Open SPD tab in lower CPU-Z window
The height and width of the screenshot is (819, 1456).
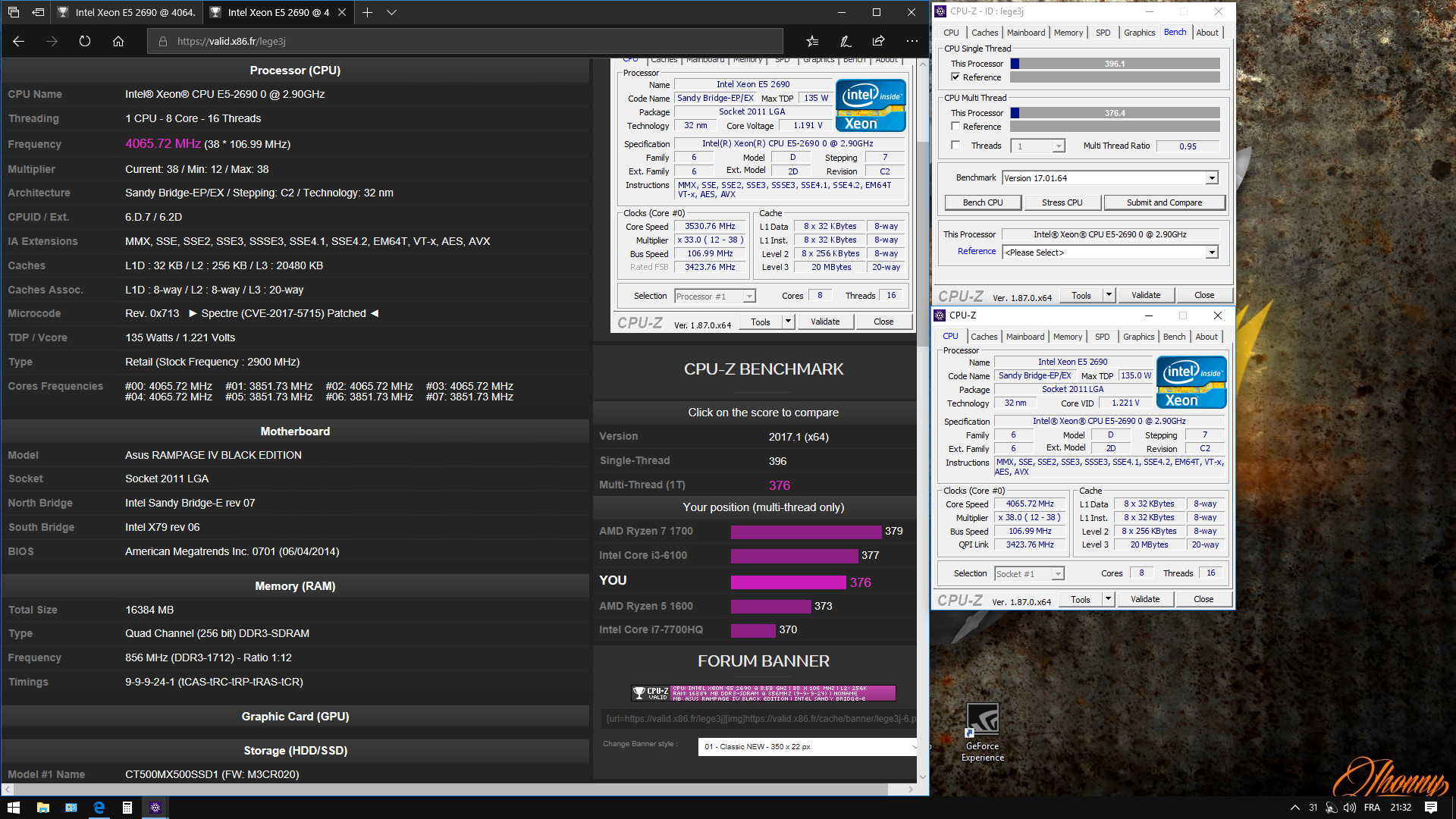pyautogui.click(x=1102, y=337)
